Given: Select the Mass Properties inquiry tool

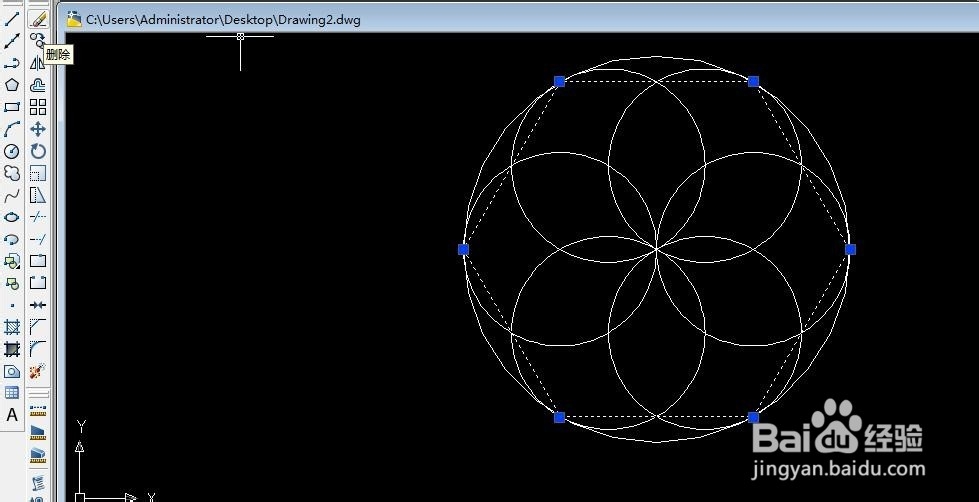Looking at the screenshot, I should (x=38, y=455).
